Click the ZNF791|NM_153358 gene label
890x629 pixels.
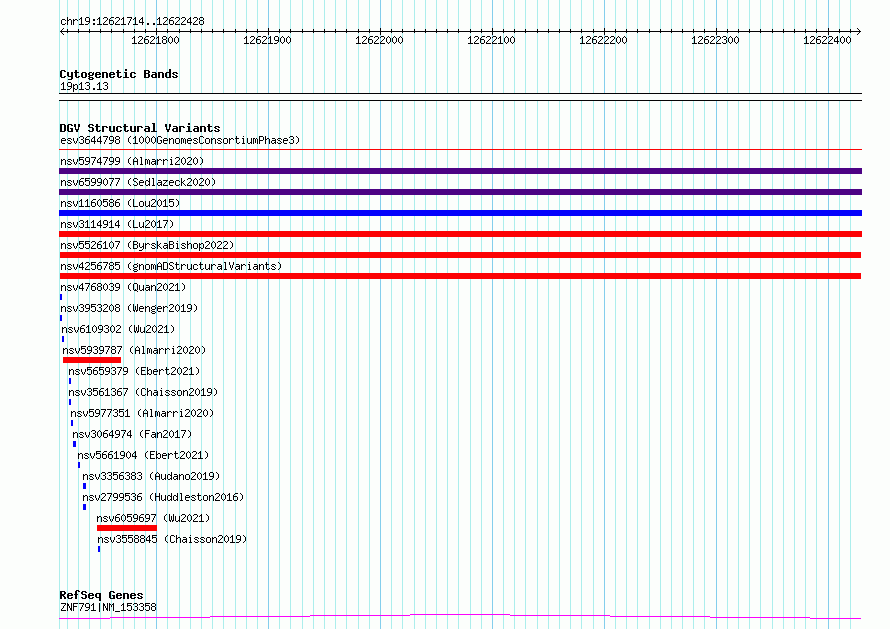pyautogui.click(x=108, y=607)
